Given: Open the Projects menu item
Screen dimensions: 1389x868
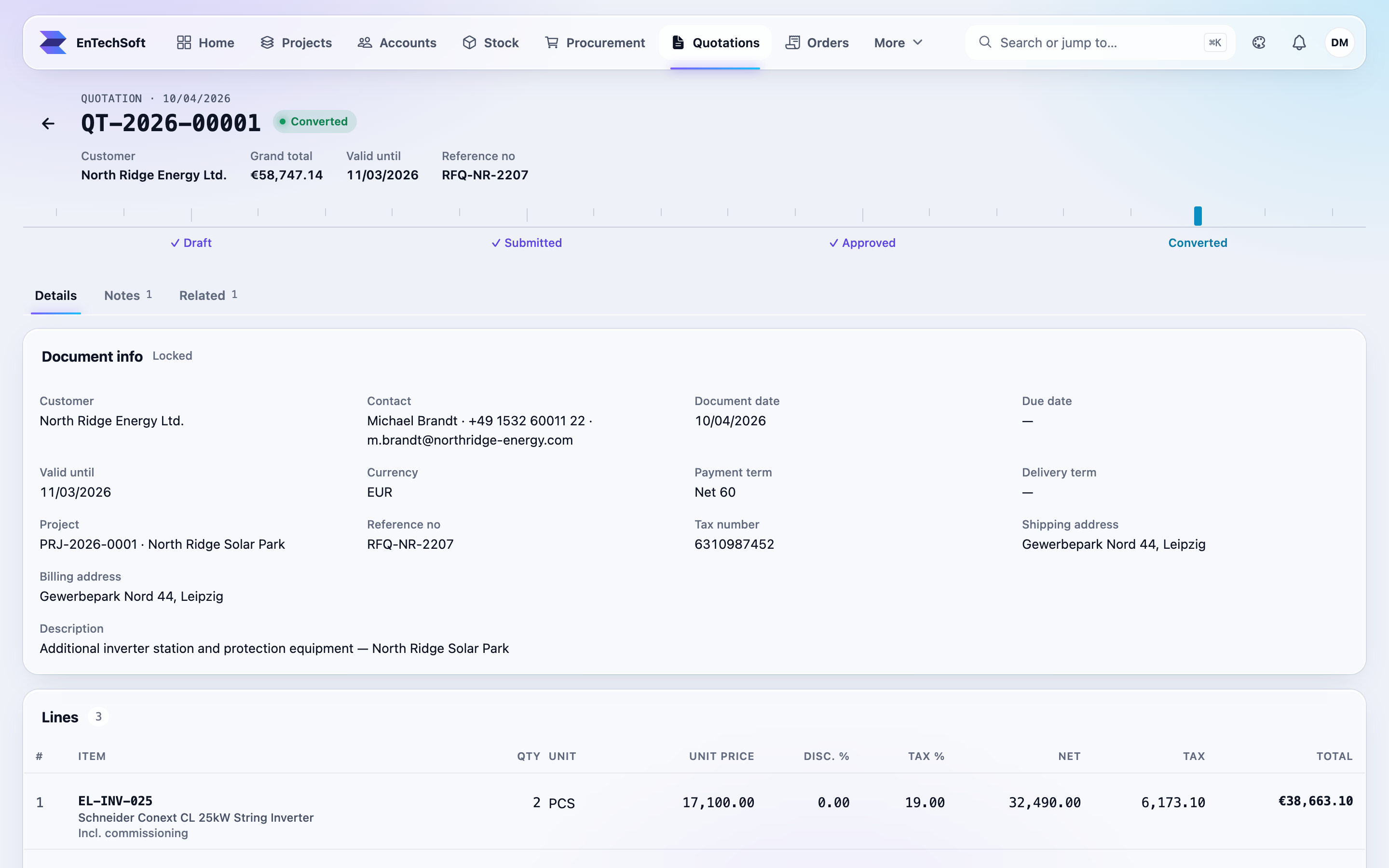Looking at the screenshot, I should (x=296, y=42).
